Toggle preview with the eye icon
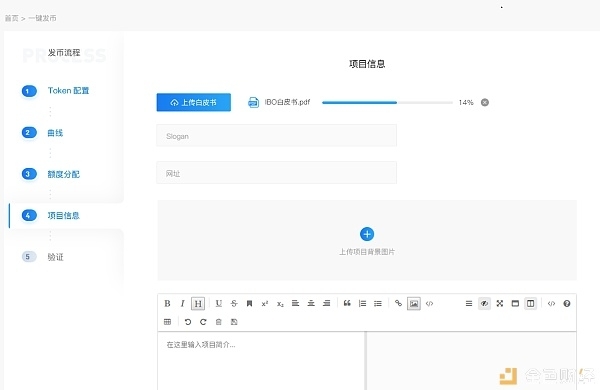600x390 pixels. (484, 304)
